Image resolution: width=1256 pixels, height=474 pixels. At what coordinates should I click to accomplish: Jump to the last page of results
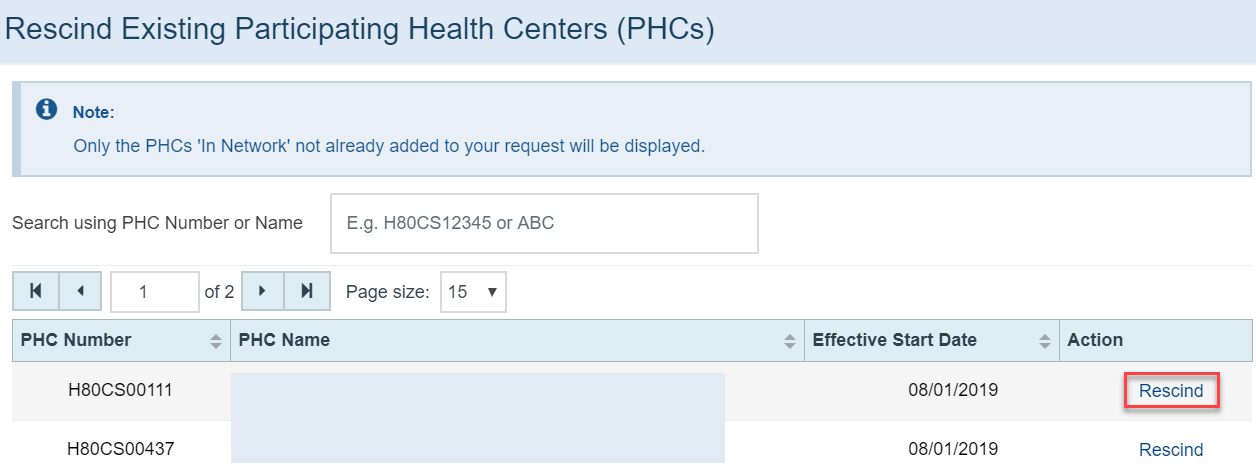click(307, 292)
